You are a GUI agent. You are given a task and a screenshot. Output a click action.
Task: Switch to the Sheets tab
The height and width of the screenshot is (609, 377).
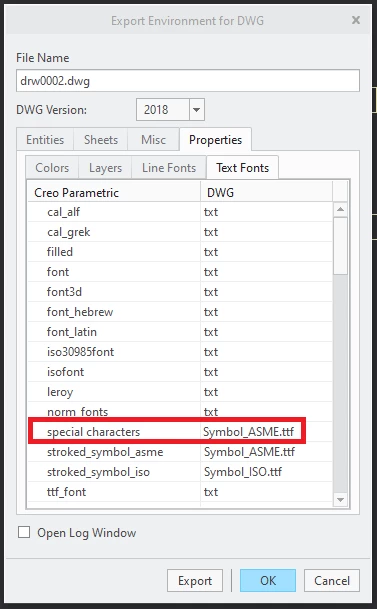tap(101, 139)
